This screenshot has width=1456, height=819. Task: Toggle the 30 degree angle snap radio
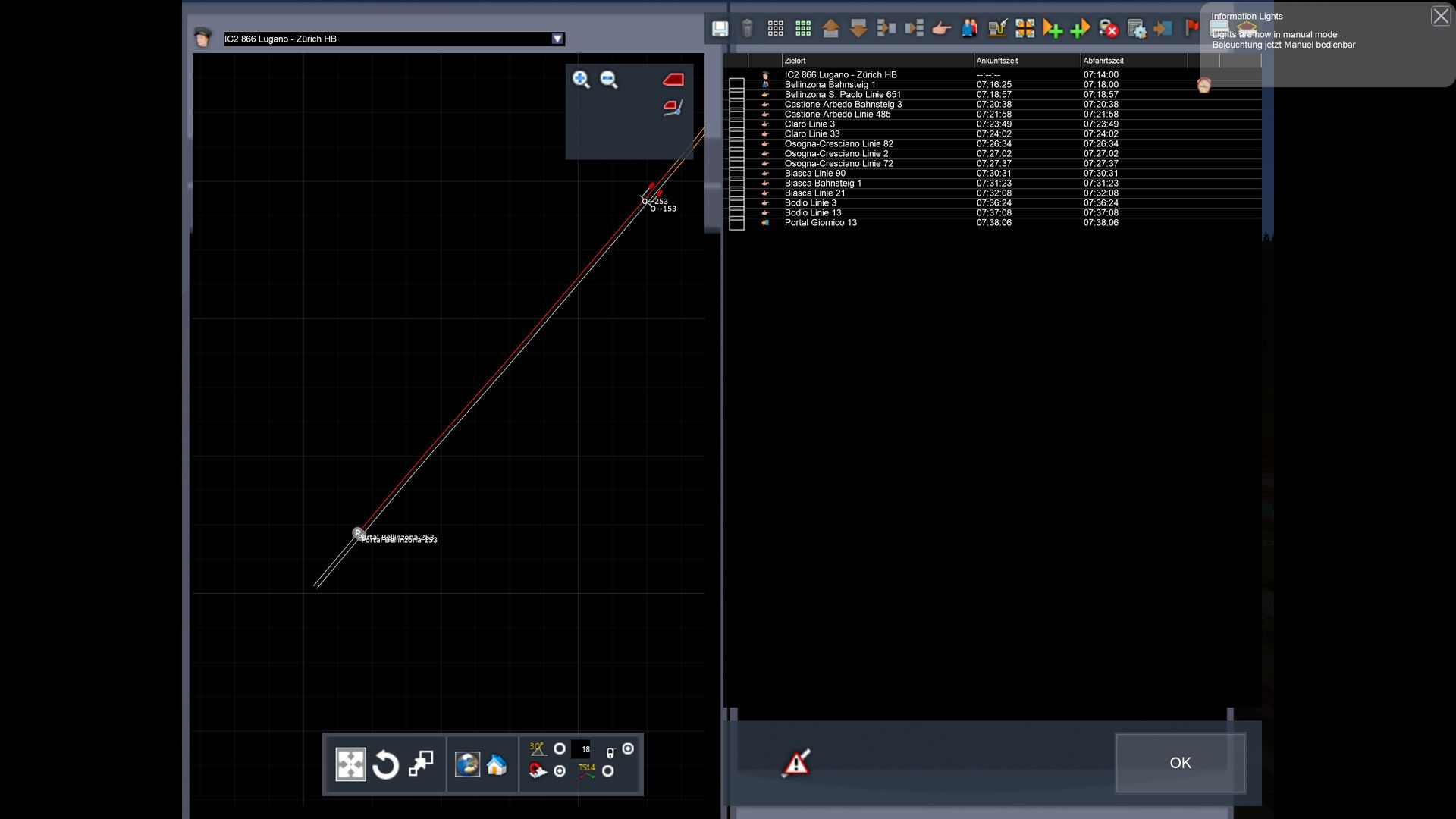click(x=560, y=749)
